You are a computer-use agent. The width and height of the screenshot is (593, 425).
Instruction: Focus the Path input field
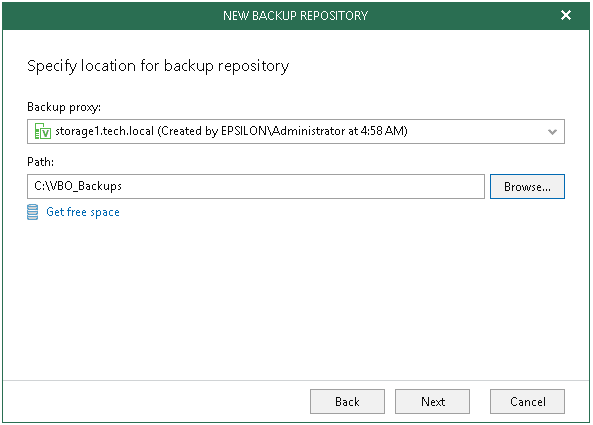point(256,186)
